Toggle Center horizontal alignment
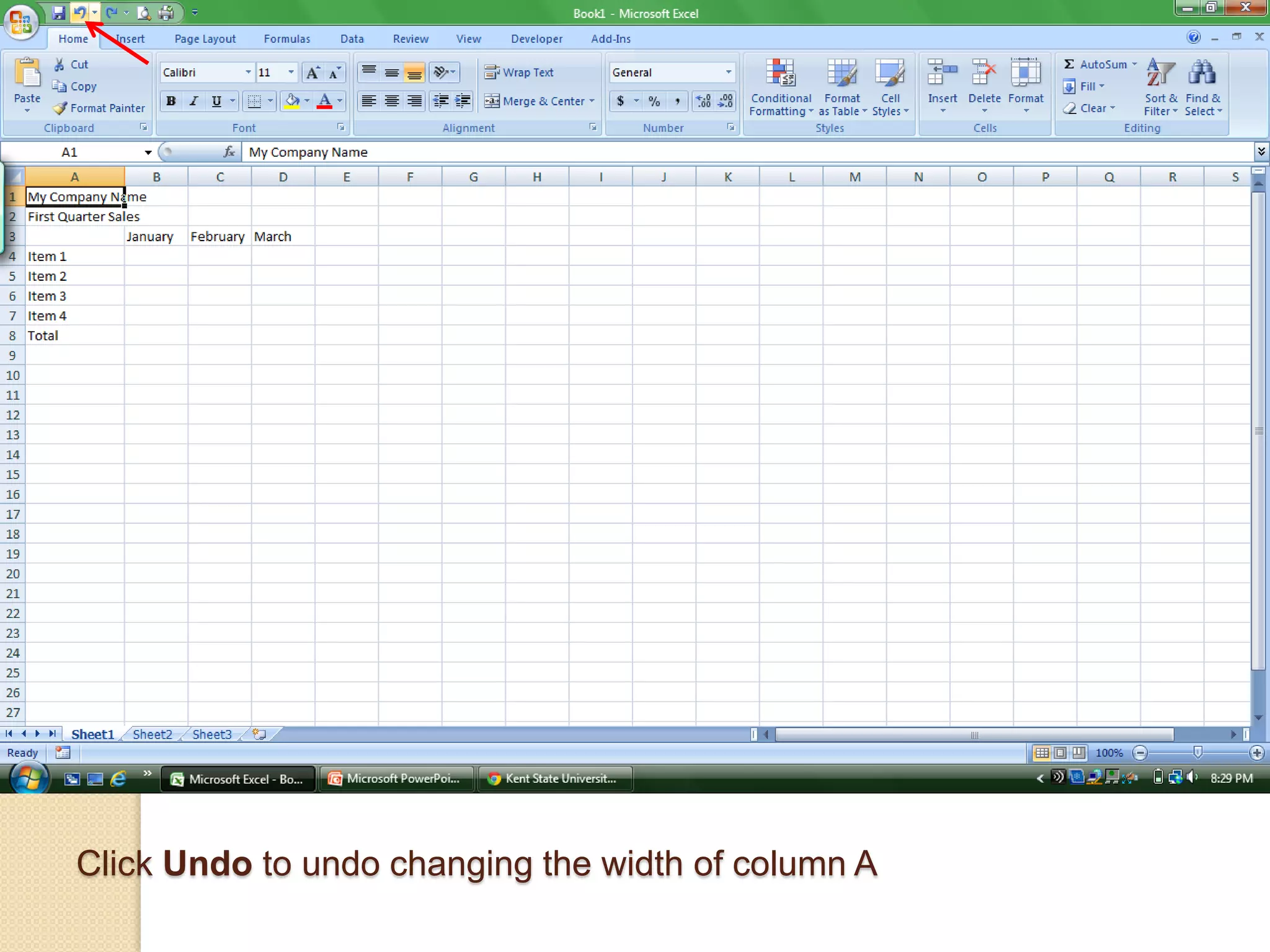Image resolution: width=1270 pixels, height=952 pixels. coord(391,101)
